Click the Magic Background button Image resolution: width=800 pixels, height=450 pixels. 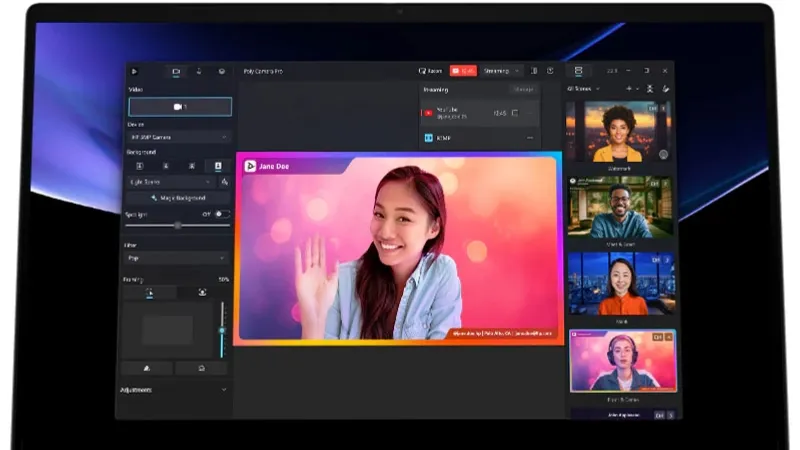[x=179, y=198]
